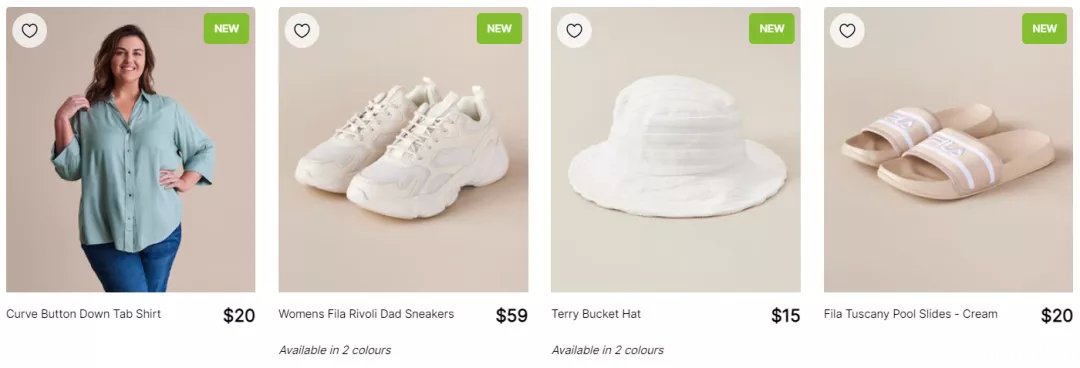Open the green shirt model photo
This screenshot has height=368, width=1080.
(131, 150)
